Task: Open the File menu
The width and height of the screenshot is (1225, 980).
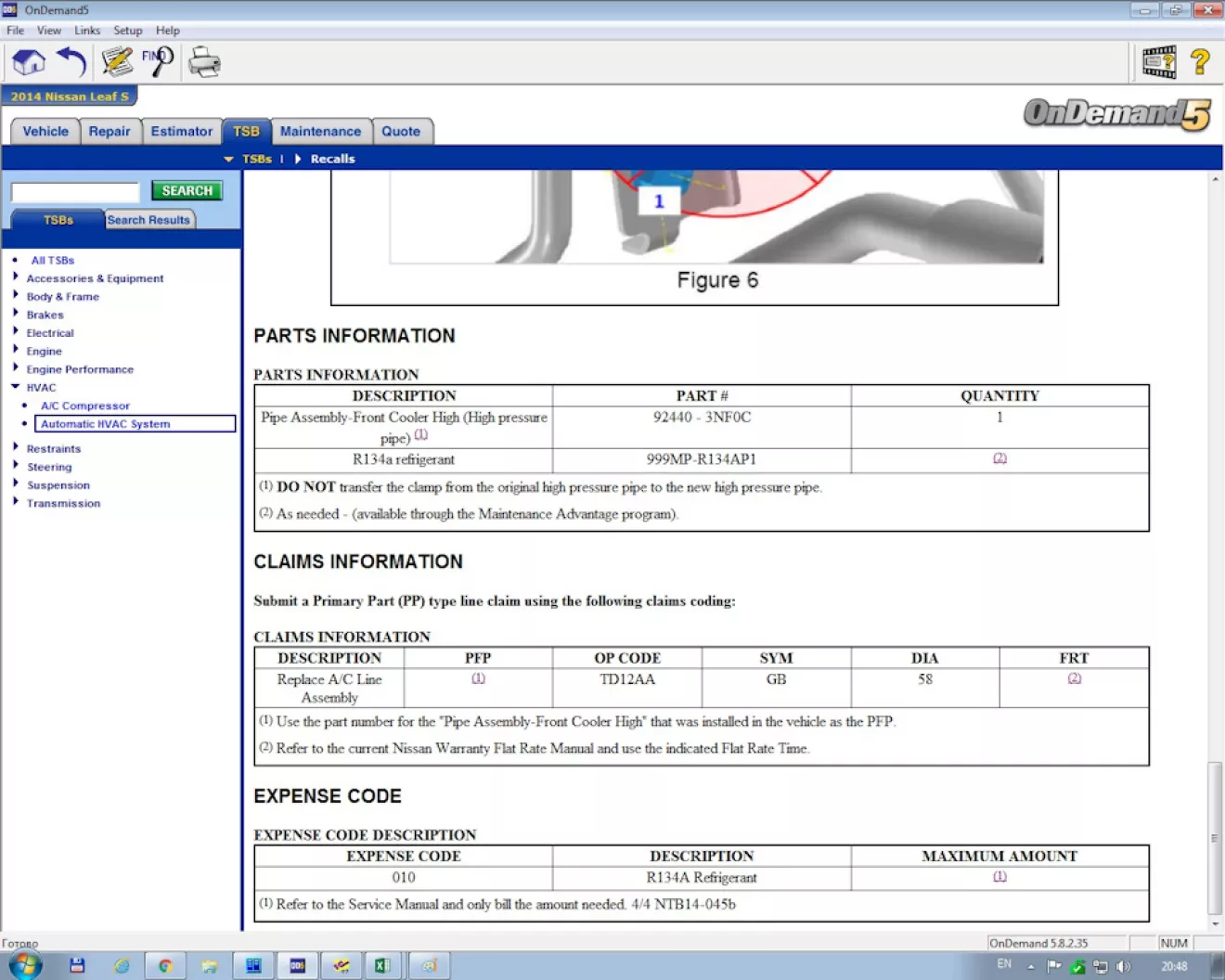Action: (16, 31)
